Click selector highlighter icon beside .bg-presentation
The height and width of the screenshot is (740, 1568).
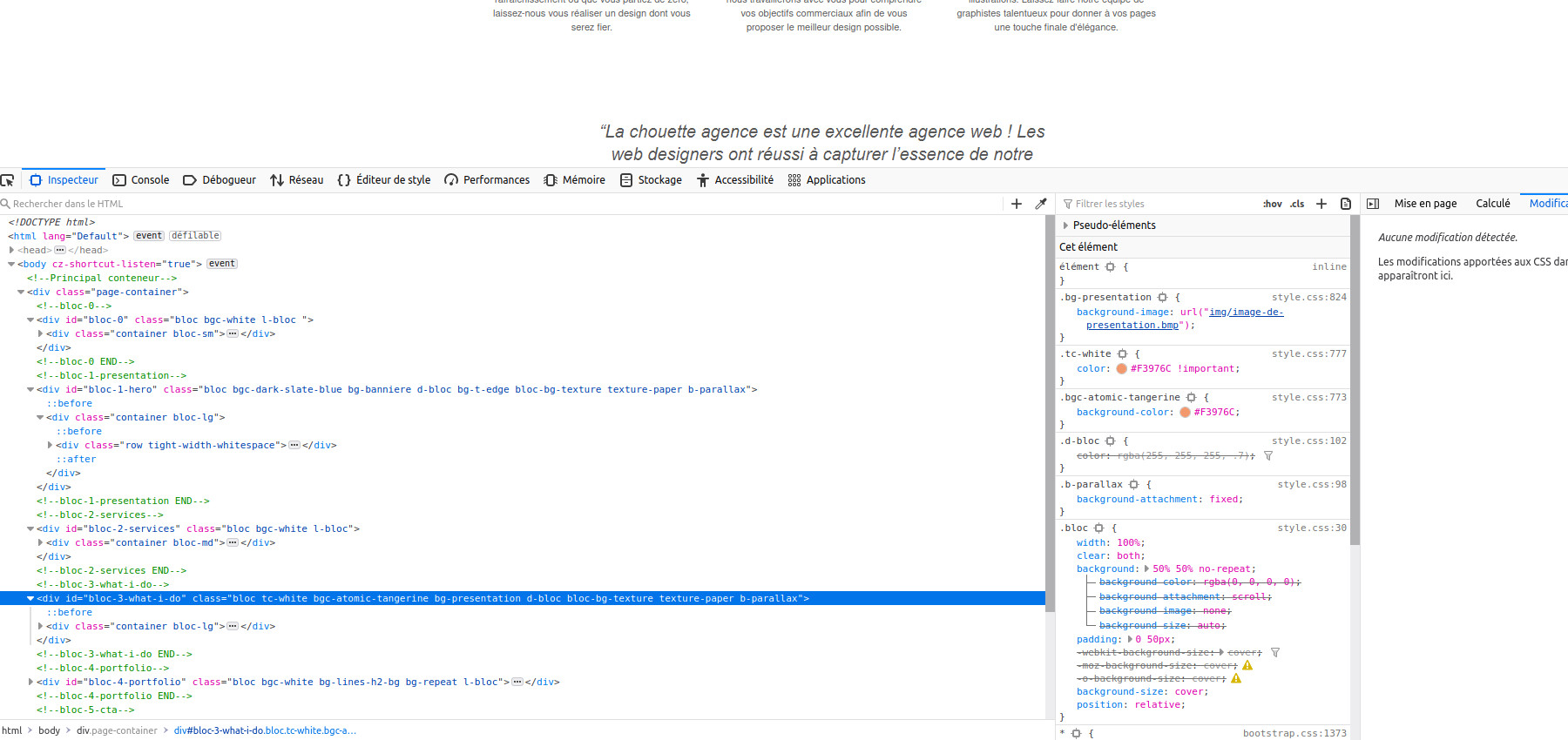point(1162,298)
